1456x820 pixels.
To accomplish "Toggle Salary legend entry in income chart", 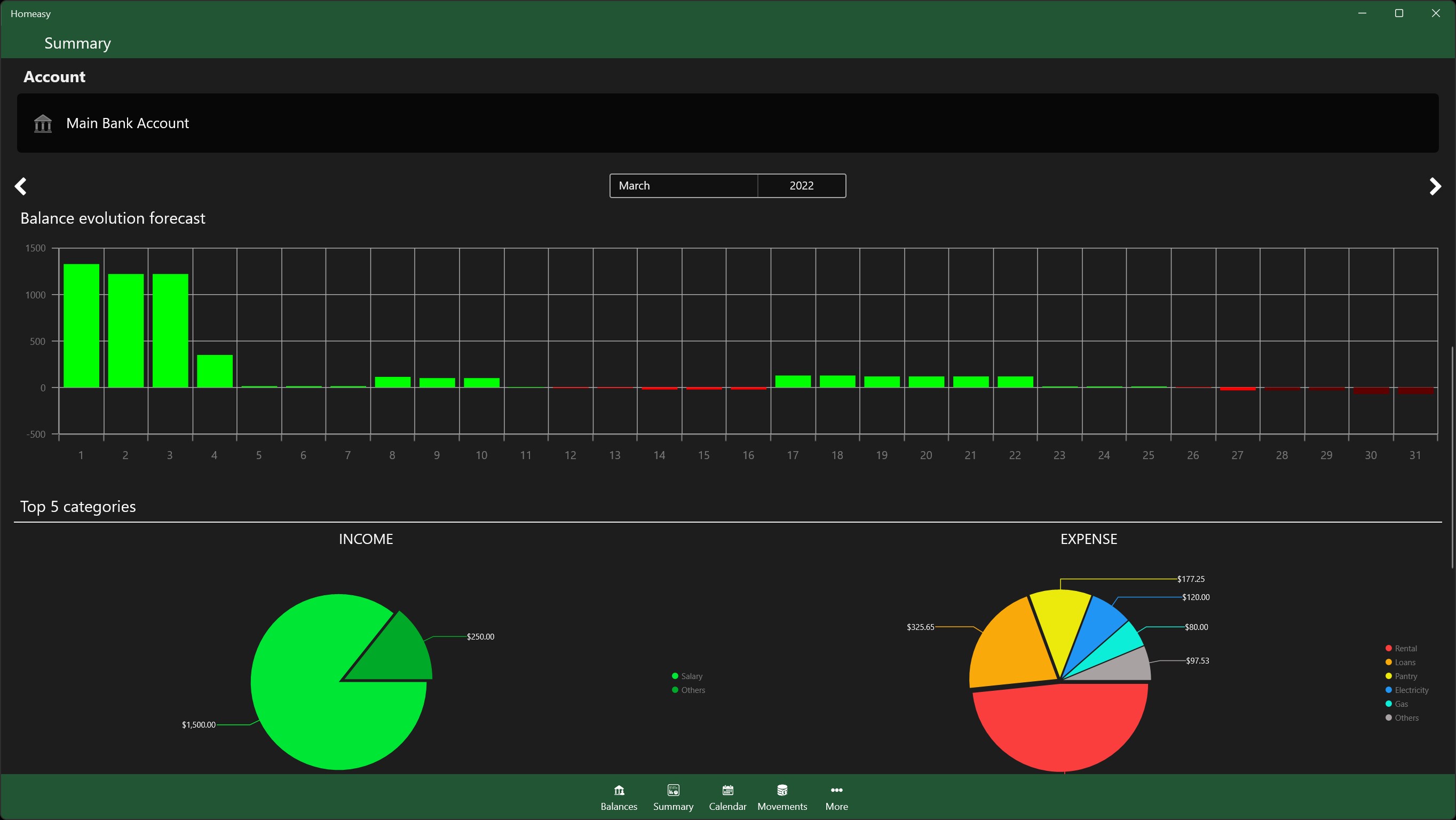I will pos(691,676).
